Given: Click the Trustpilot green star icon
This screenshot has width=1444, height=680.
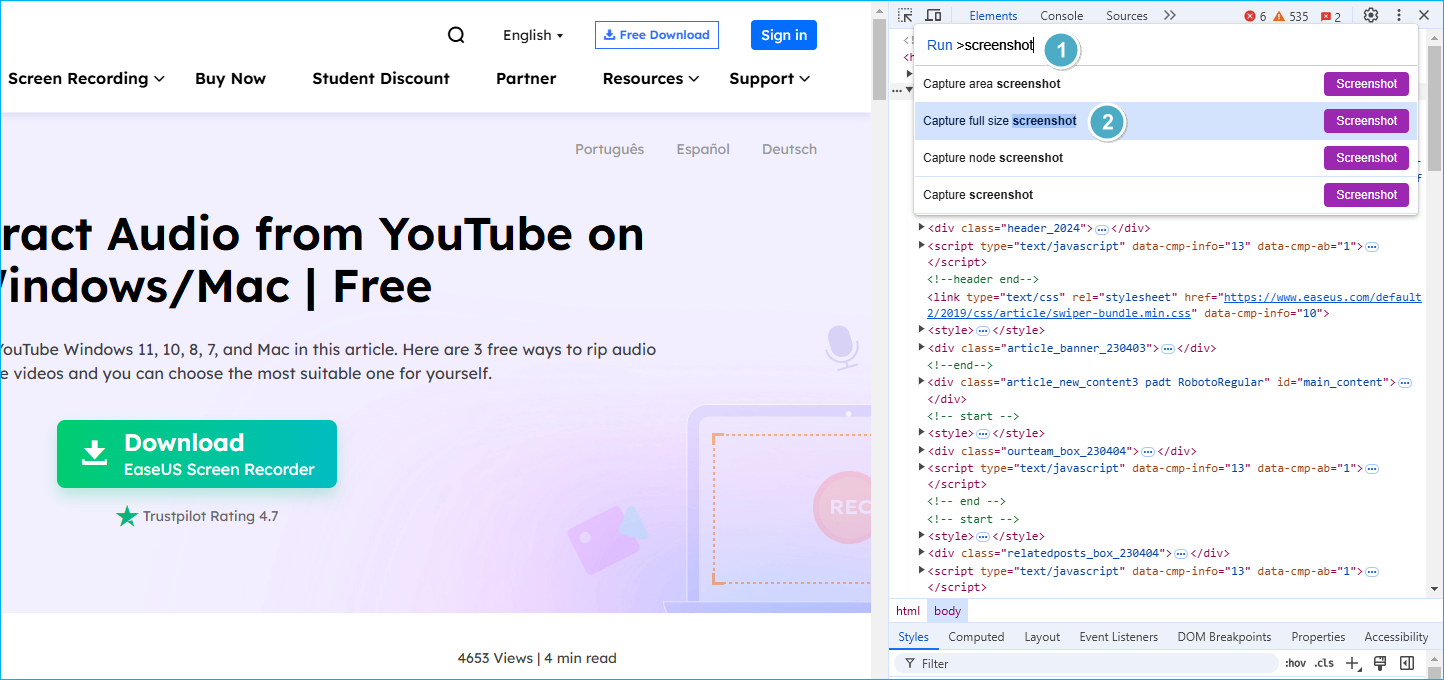Looking at the screenshot, I should 127,516.
